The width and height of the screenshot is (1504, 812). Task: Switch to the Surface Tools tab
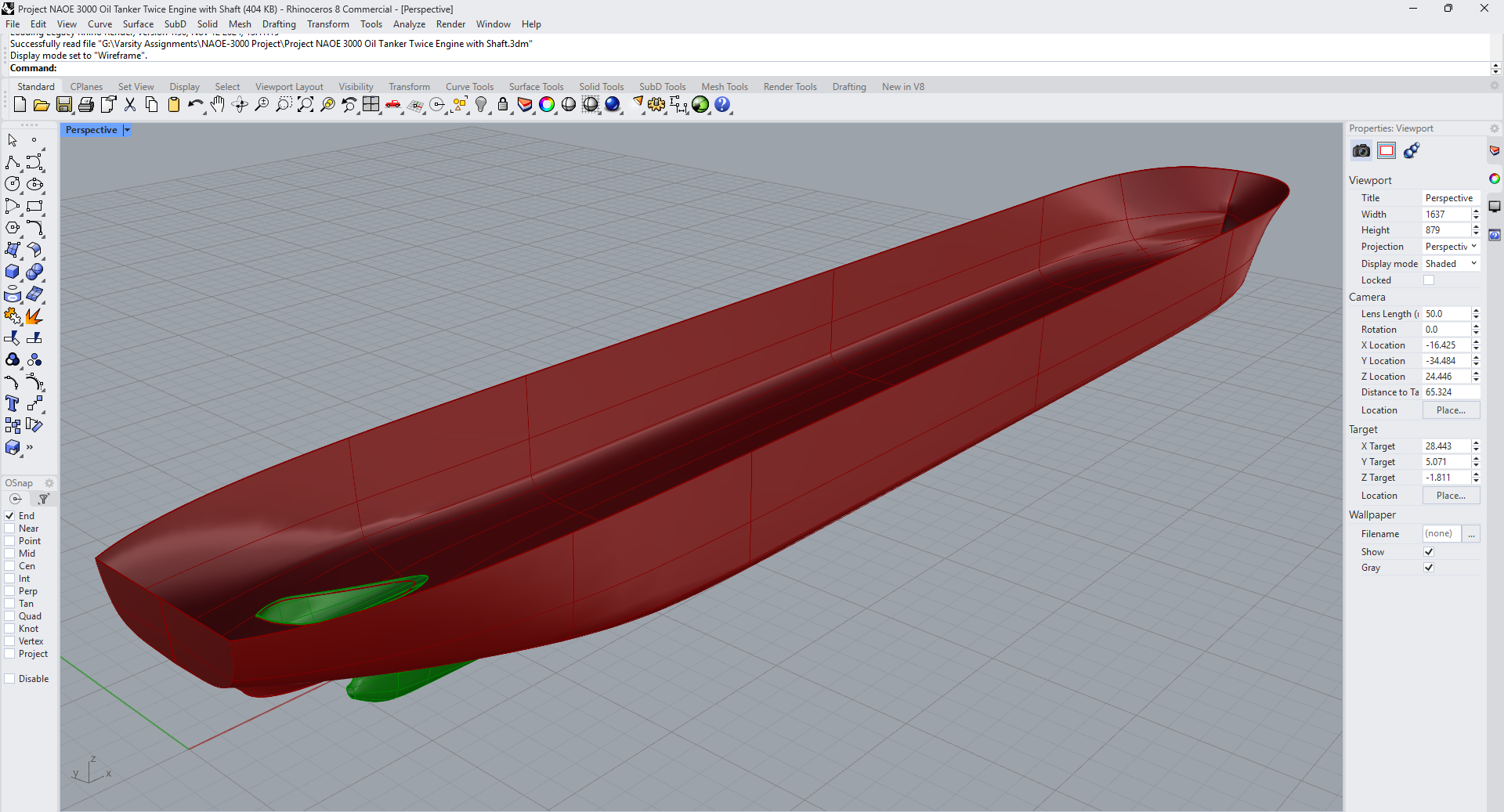tap(536, 87)
